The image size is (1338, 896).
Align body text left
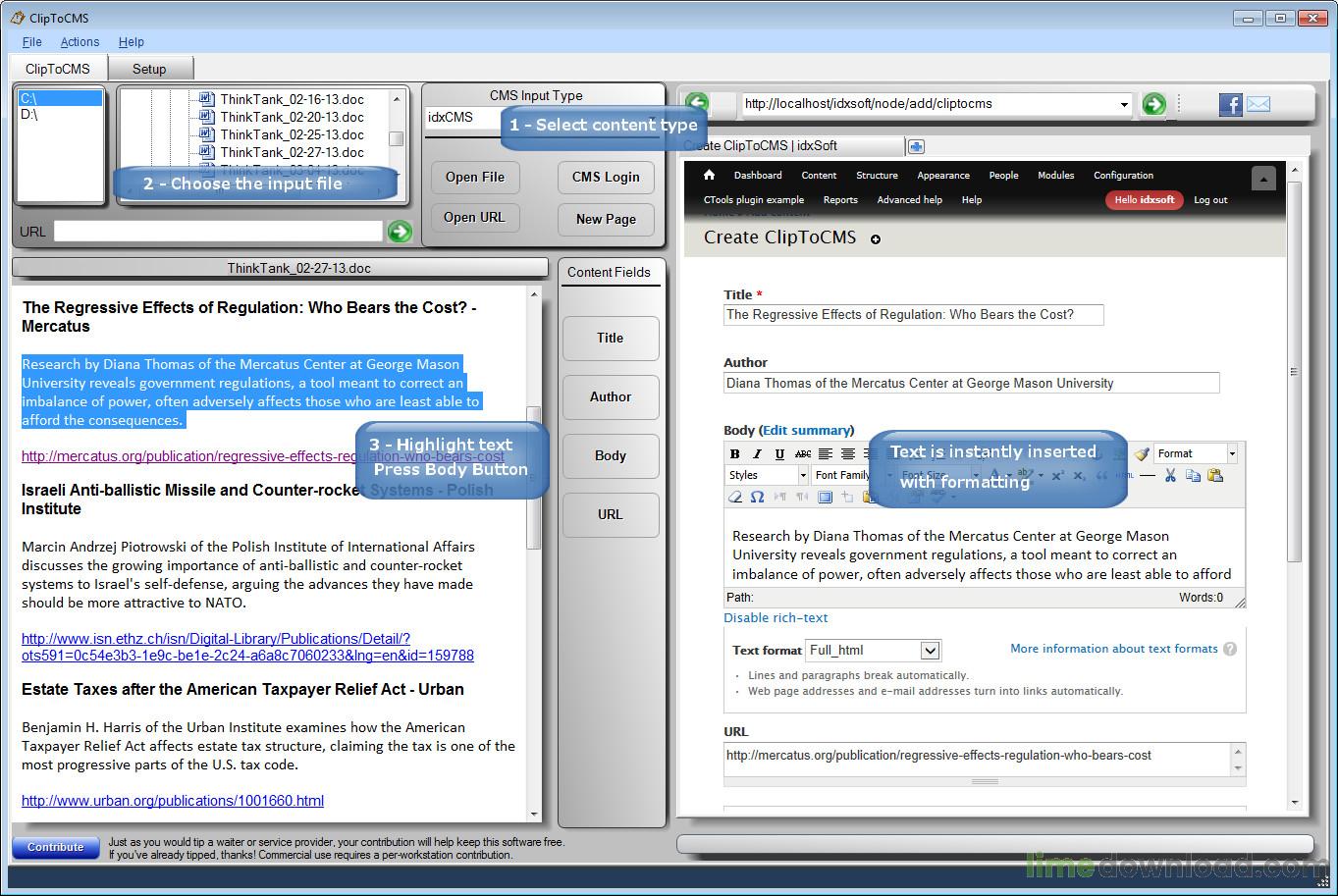pyautogui.click(x=826, y=453)
